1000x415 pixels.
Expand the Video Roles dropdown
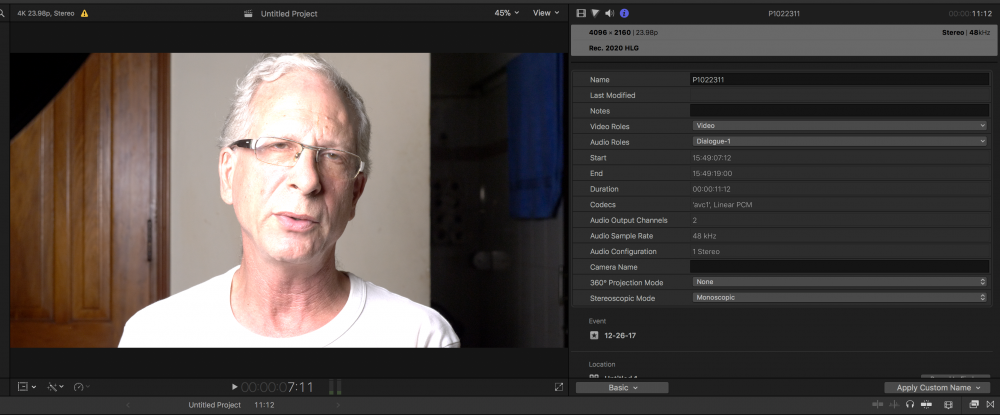[x=839, y=126]
